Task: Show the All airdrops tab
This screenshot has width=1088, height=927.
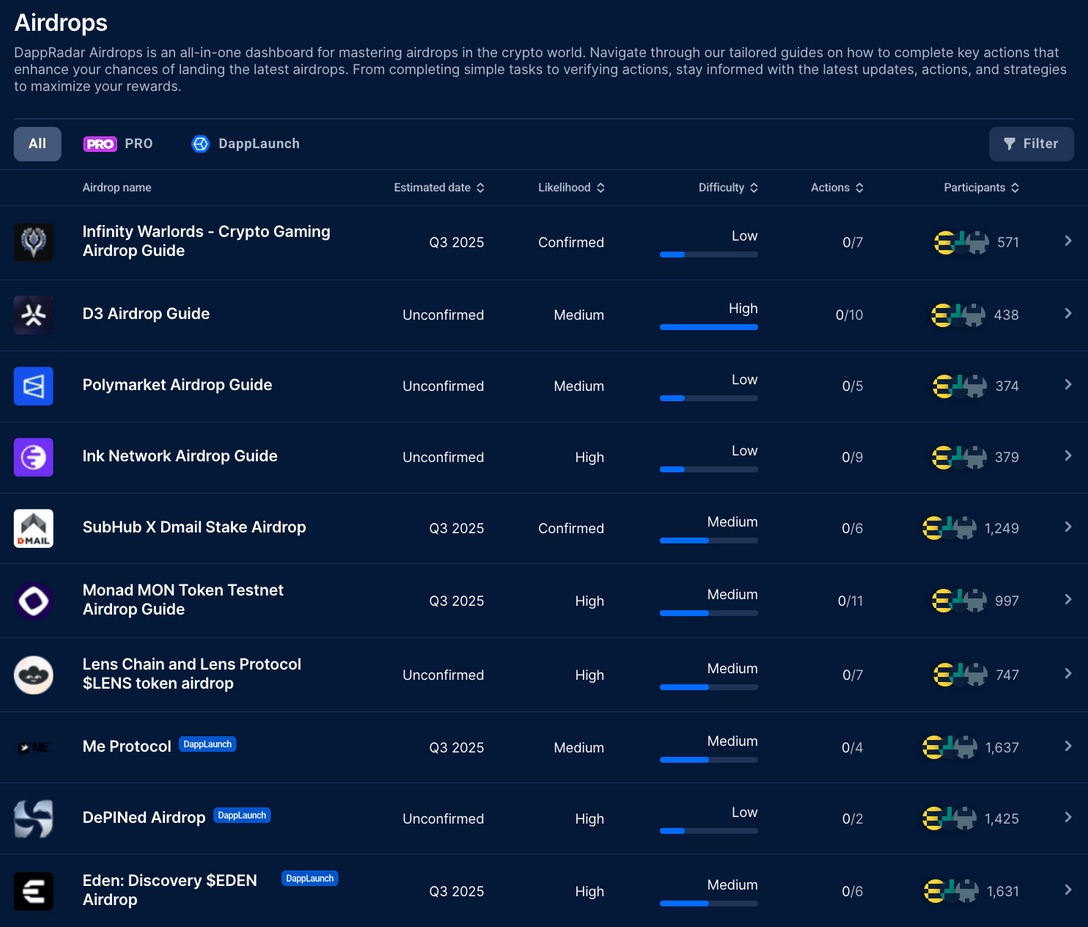Action: (37, 144)
